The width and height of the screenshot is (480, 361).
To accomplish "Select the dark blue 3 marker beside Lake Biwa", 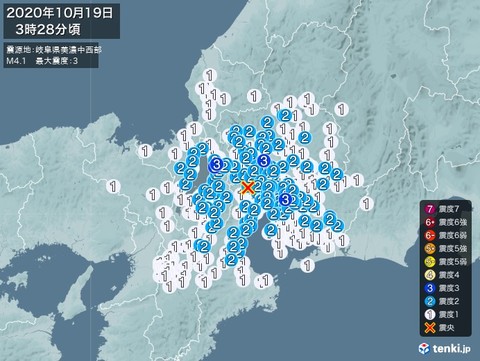I will coord(217,164).
